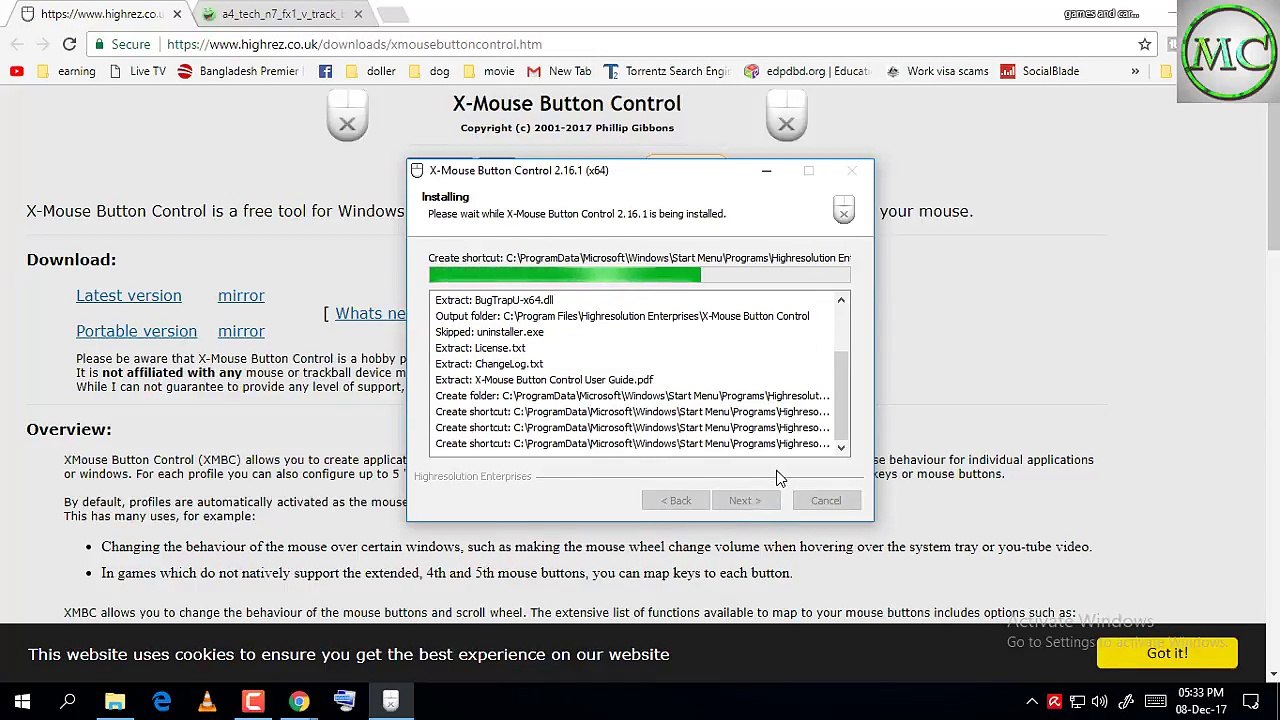Minimize the X-Mouse Button Control installer
1280x720 pixels.
point(766,171)
